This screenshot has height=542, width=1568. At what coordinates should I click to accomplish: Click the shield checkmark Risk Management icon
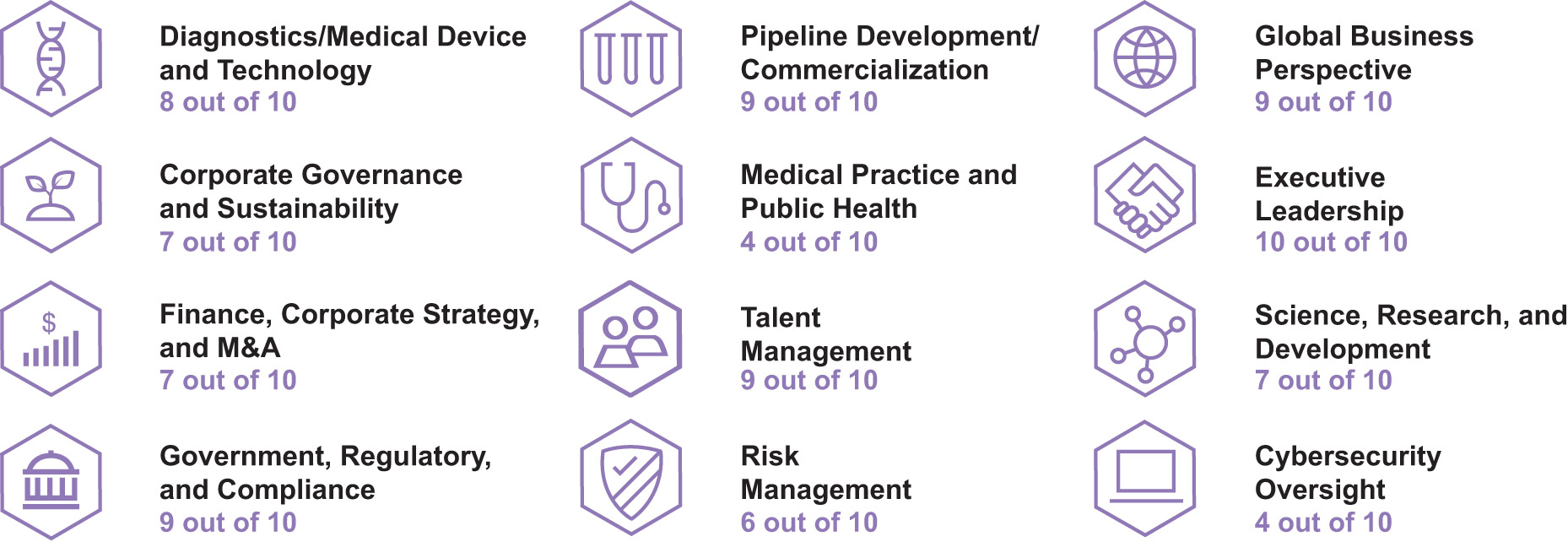631,480
